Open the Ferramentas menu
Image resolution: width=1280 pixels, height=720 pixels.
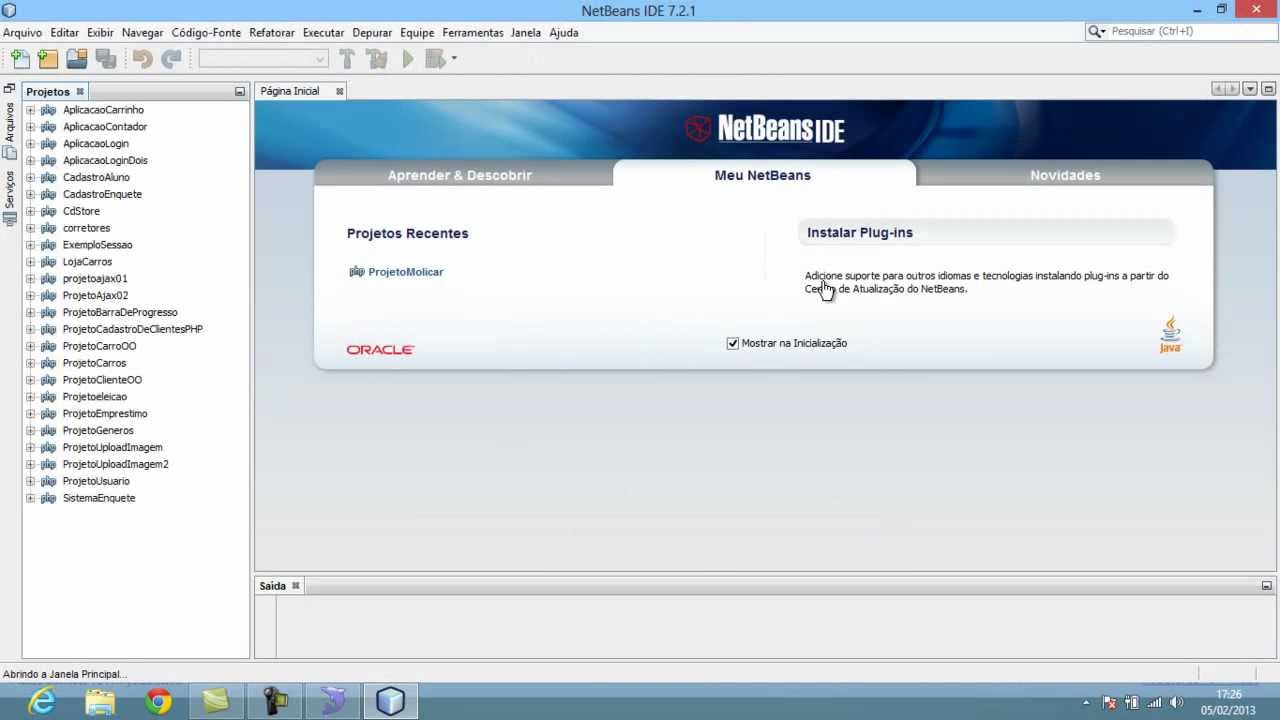(473, 32)
